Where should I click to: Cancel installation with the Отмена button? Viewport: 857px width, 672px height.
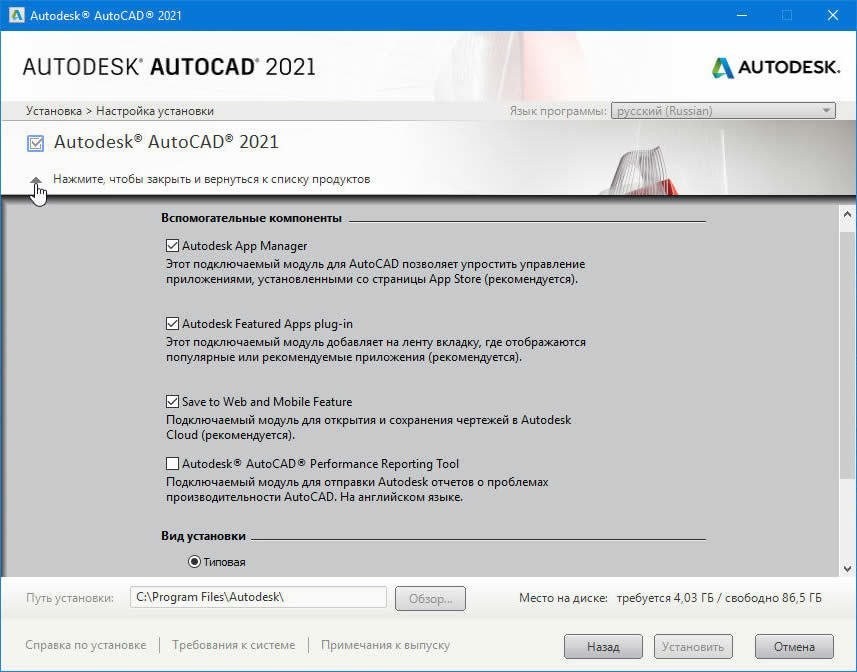[x=793, y=646]
